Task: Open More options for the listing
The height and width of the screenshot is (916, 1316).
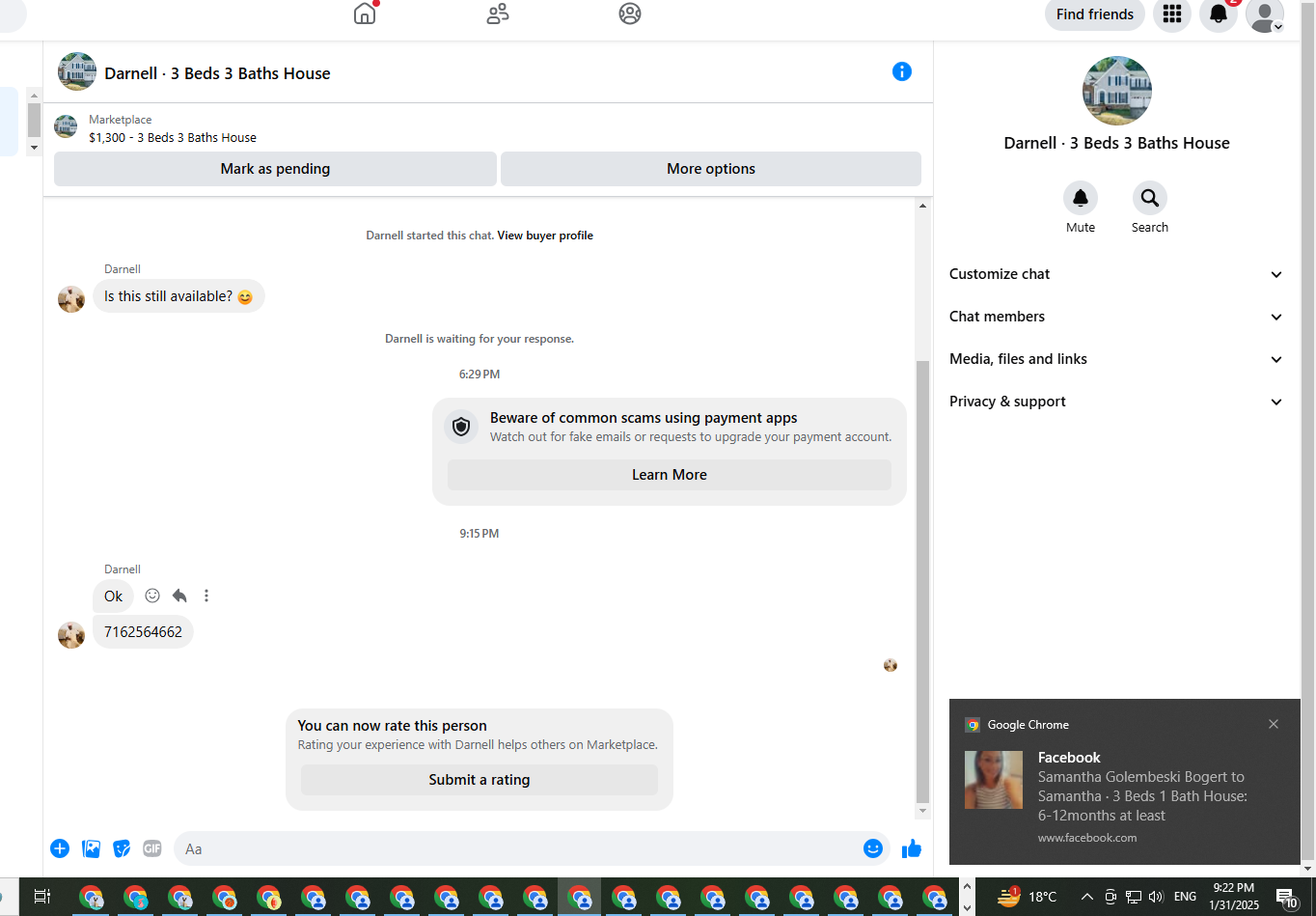Action: 711,169
